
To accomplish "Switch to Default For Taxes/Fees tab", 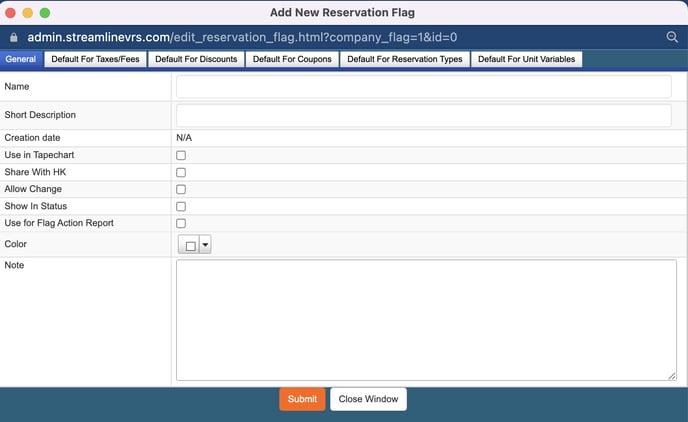I will pyautogui.click(x=95, y=59).
